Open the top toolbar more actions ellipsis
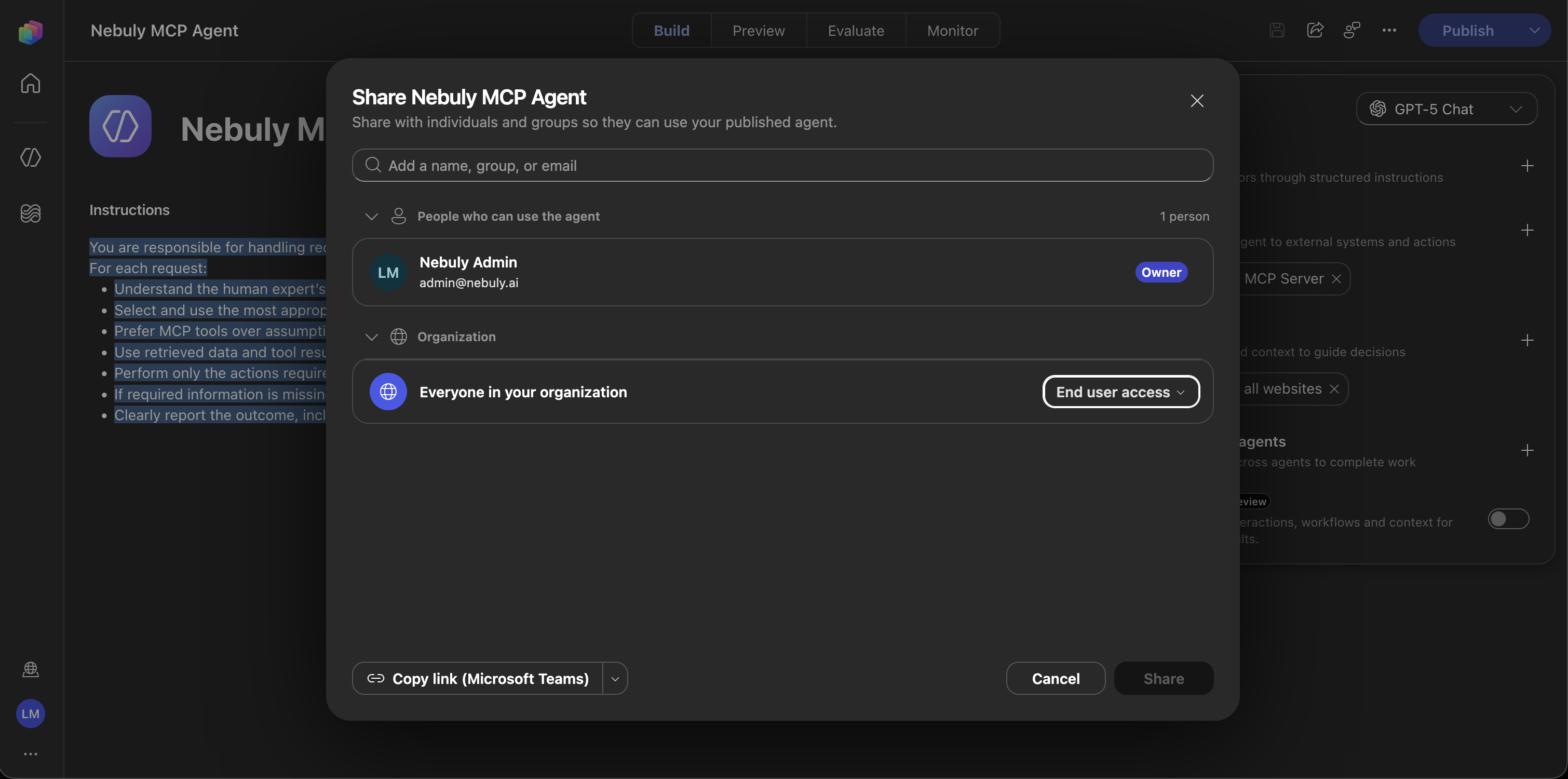The width and height of the screenshot is (1568, 779). point(1389,30)
